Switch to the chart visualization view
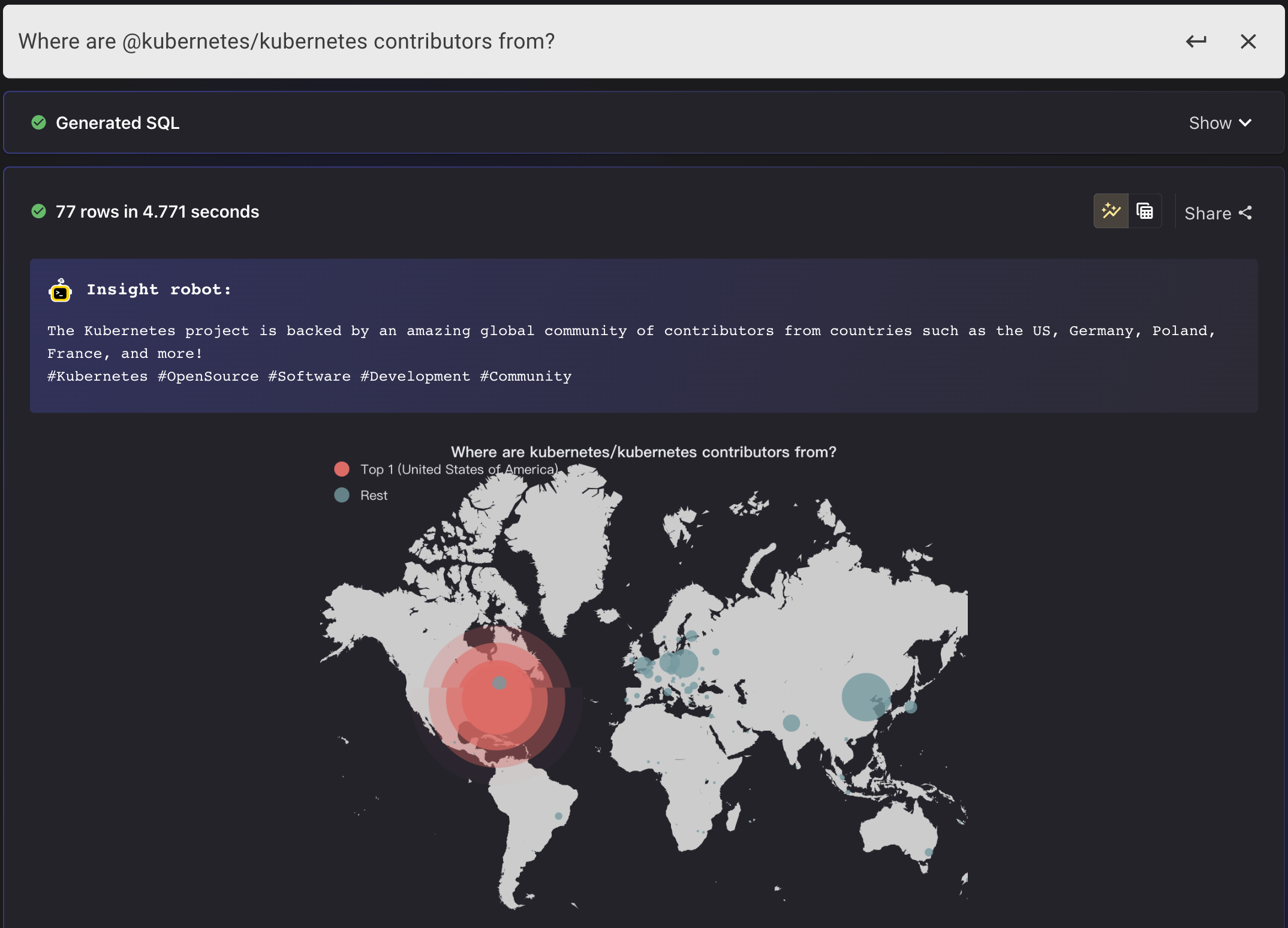The height and width of the screenshot is (928, 1288). pyautogui.click(x=1111, y=211)
